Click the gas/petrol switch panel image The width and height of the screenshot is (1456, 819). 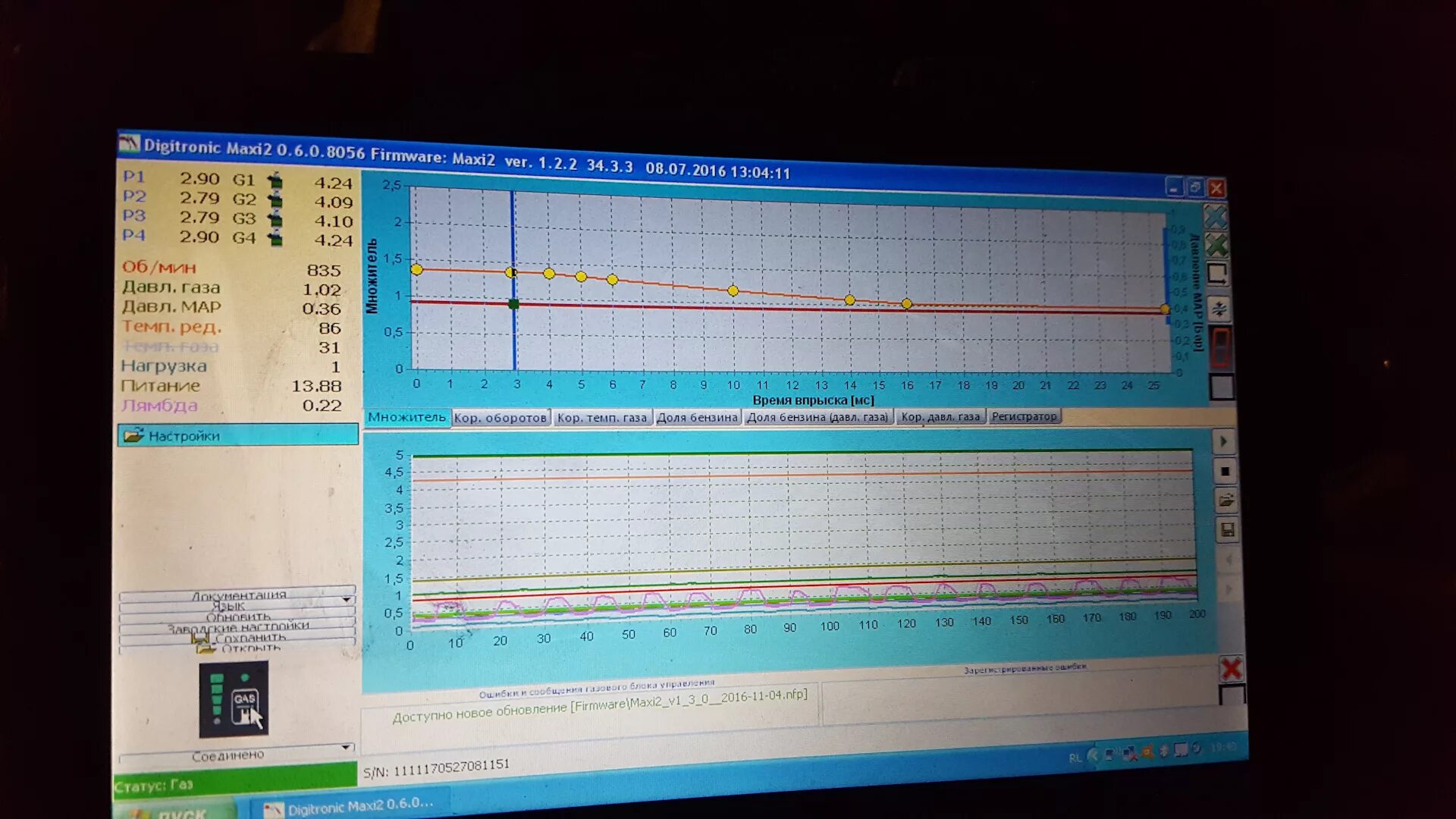[x=234, y=699]
